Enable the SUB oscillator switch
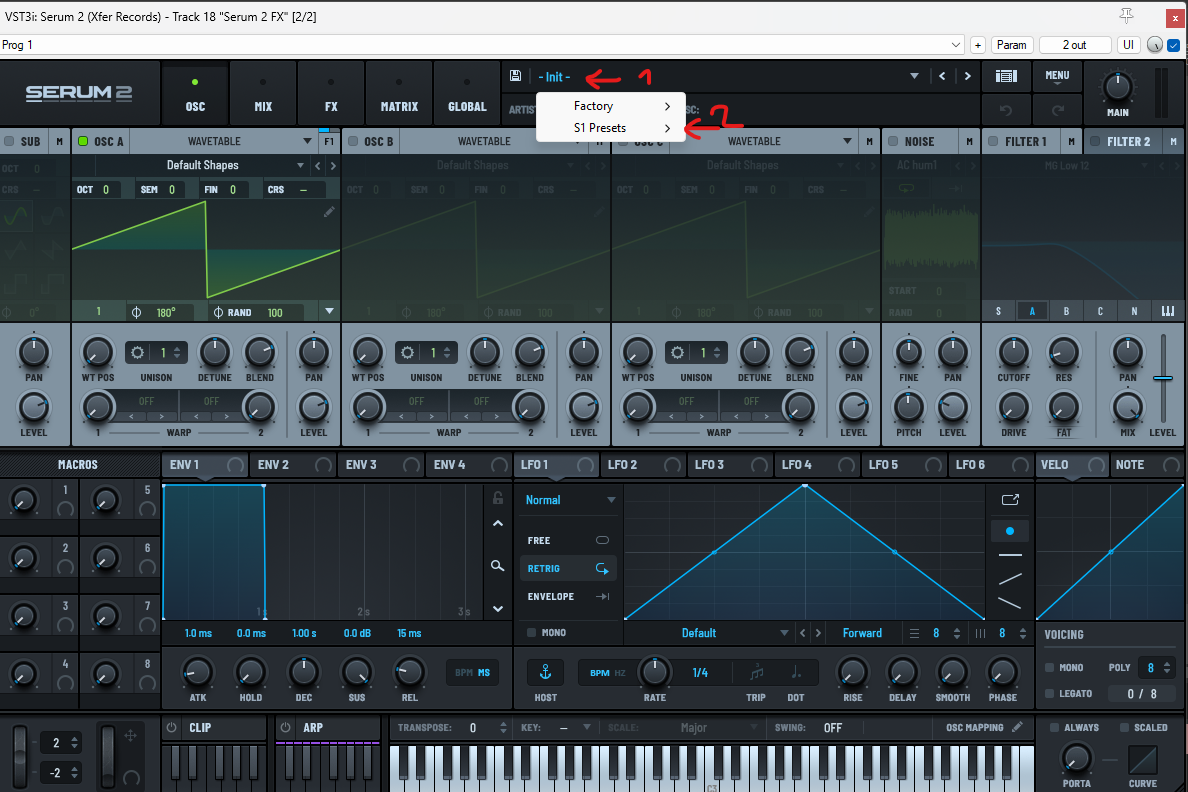The height and width of the screenshot is (792, 1188). pos(9,141)
